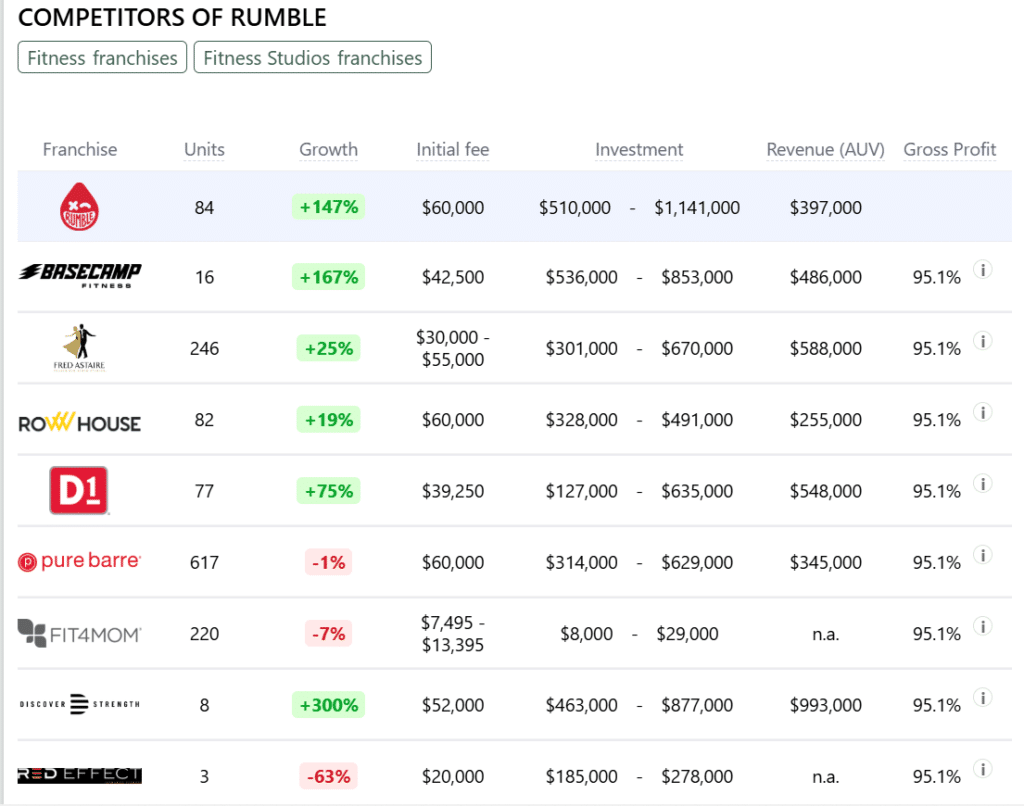The height and width of the screenshot is (806, 1024).
Task: Click the $30,000 - $55,000 initial fee
Action: tap(453, 348)
